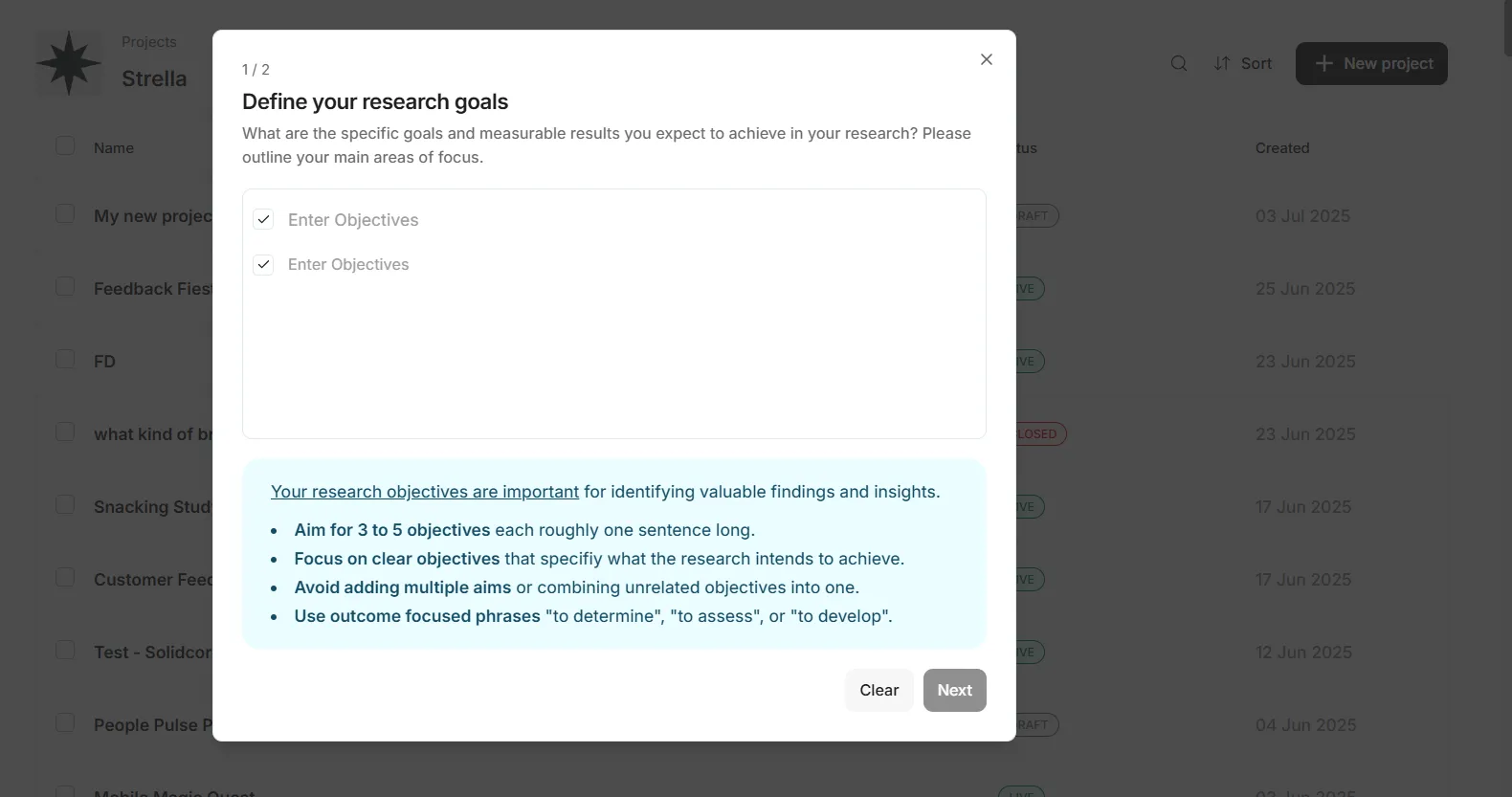
Task: Click the Sort arrows icon
Action: (x=1222, y=63)
